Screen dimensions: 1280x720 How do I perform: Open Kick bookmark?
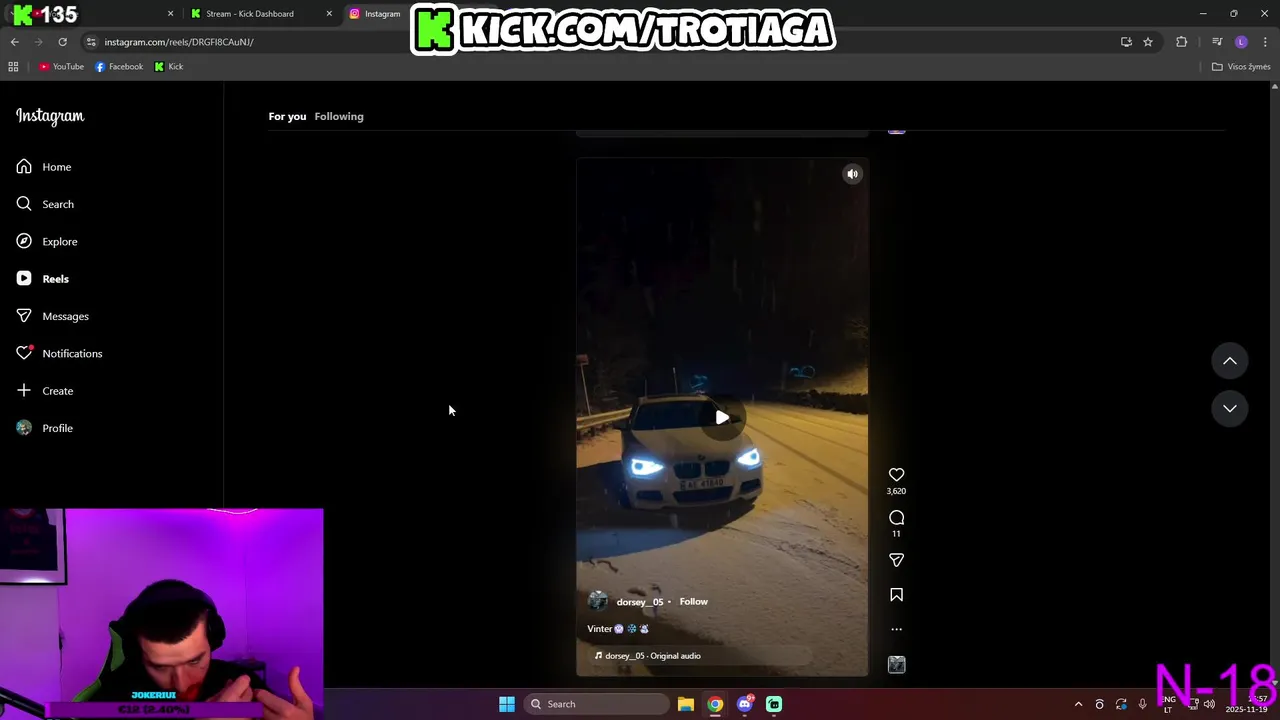point(169,67)
